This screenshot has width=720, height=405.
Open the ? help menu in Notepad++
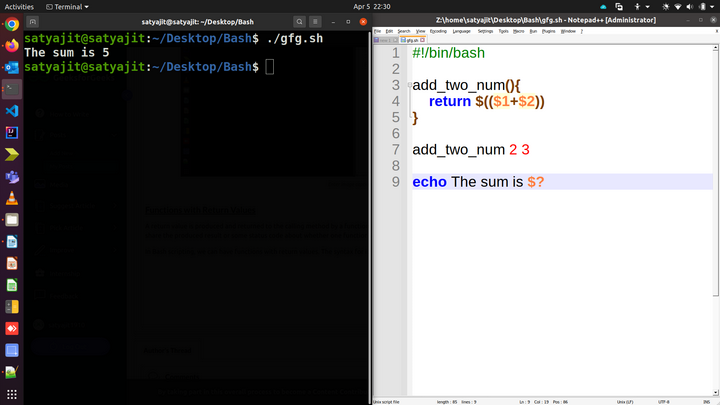pos(582,31)
